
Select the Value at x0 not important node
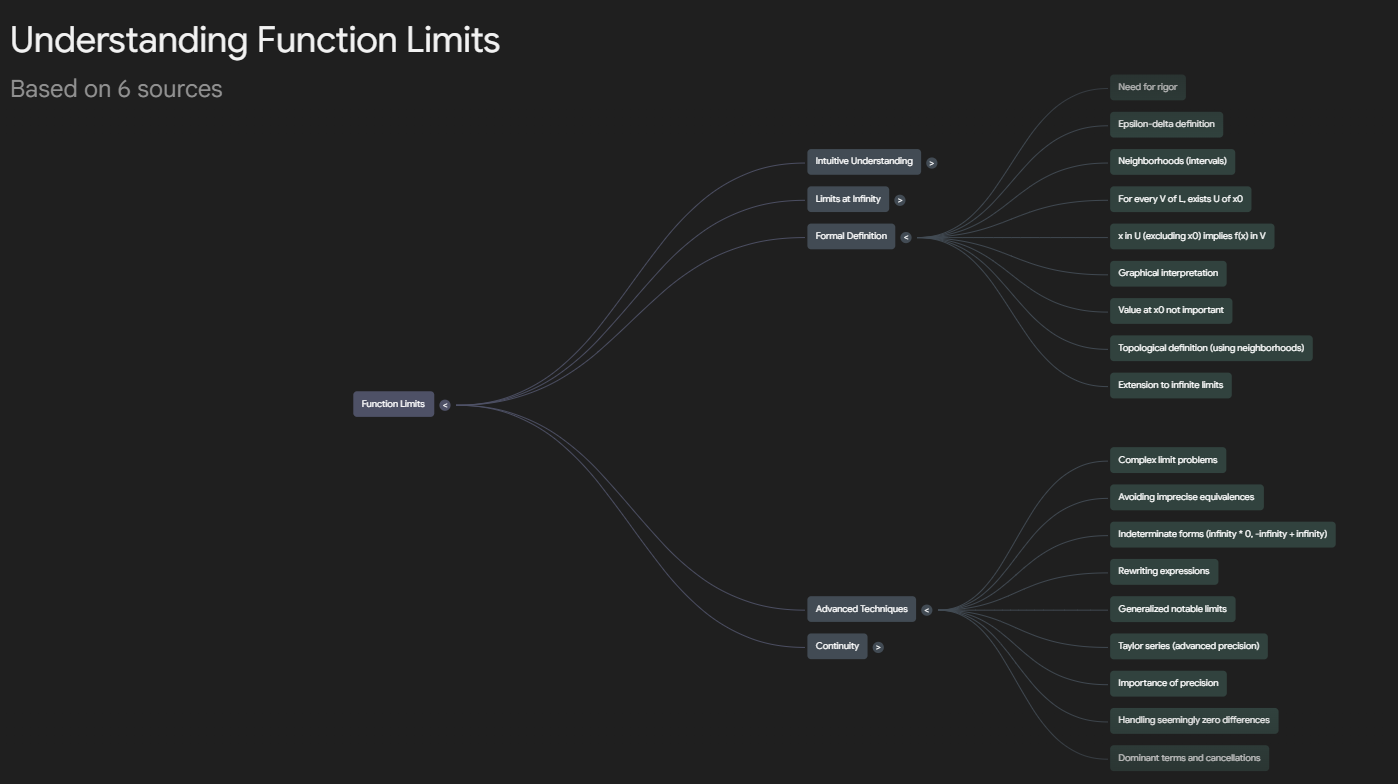[1171, 310]
